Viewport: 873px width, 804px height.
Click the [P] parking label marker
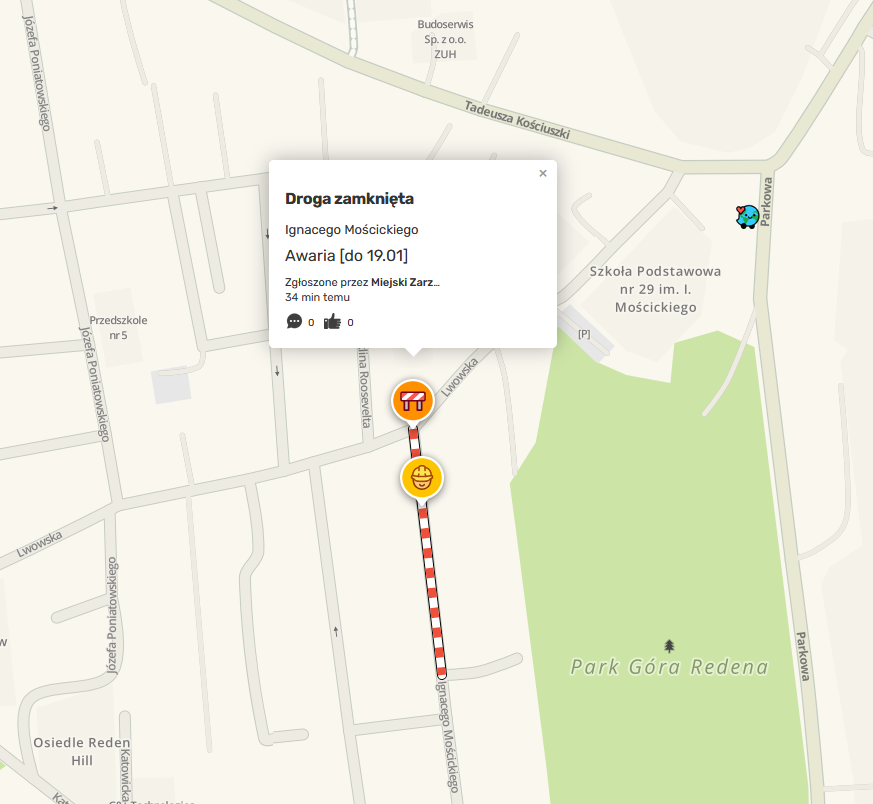pyautogui.click(x=584, y=334)
